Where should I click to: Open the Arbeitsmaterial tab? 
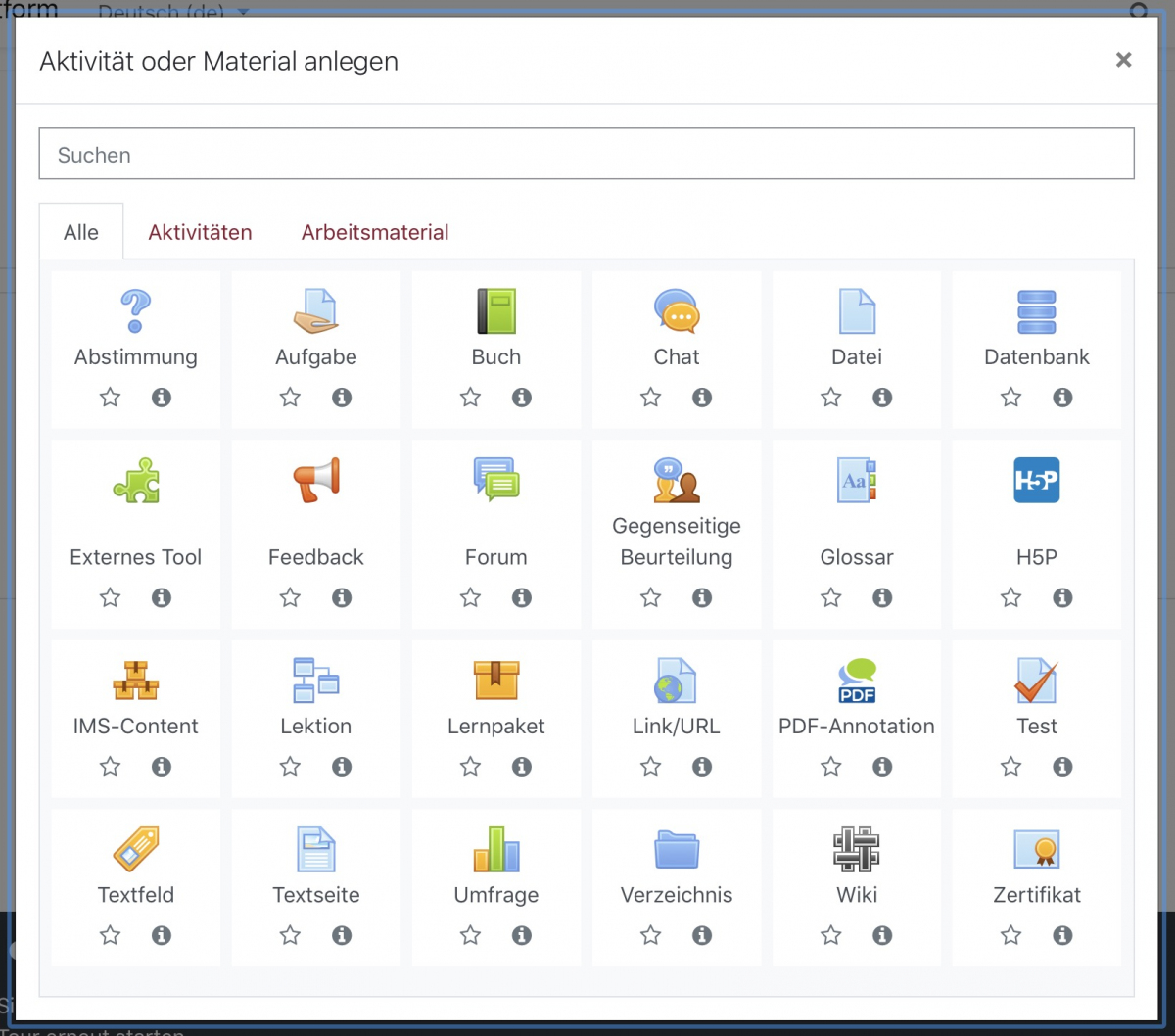(375, 232)
